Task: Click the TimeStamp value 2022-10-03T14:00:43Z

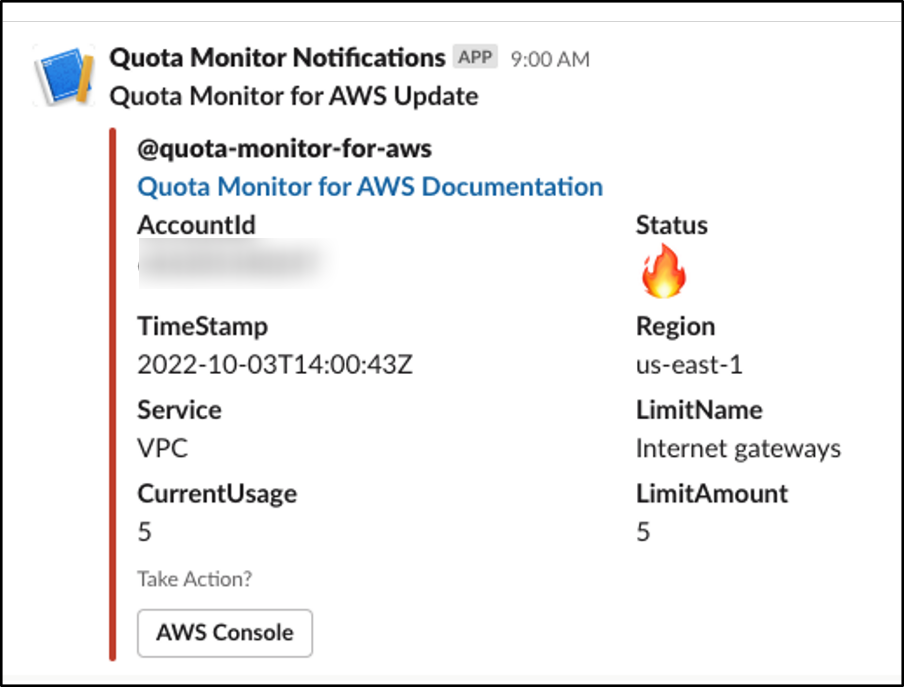Action: click(275, 364)
